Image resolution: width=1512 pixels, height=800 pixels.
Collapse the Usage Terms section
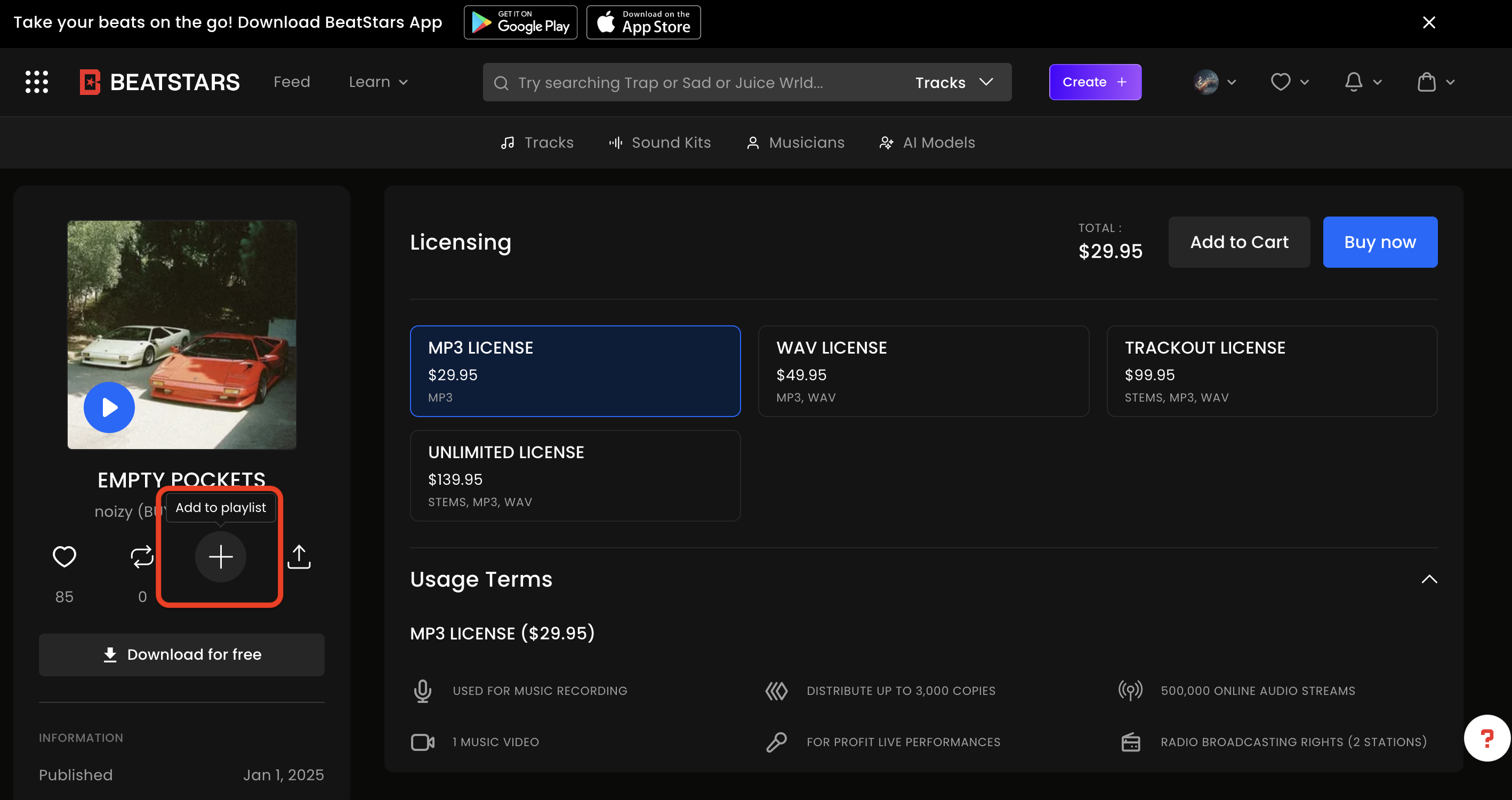[1429, 579]
